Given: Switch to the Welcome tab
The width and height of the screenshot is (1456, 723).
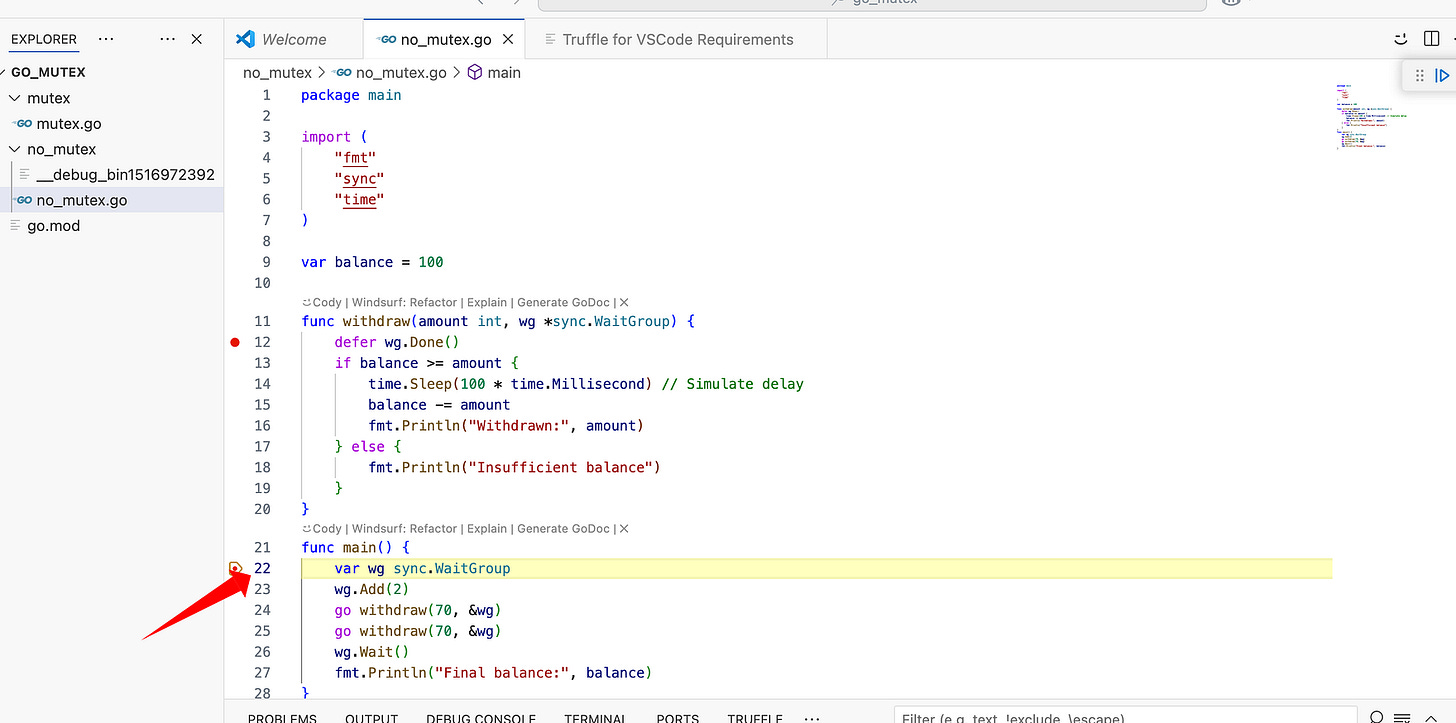Looking at the screenshot, I should [294, 39].
